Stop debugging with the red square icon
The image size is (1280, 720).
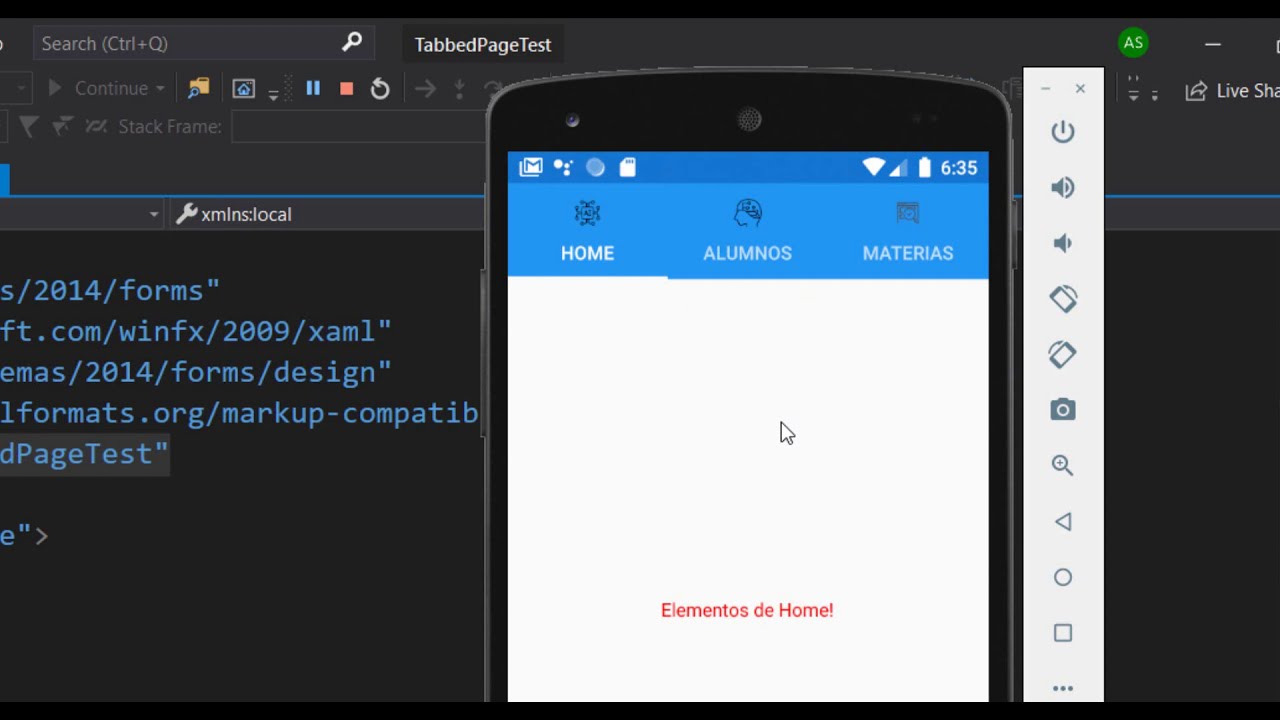click(346, 89)
